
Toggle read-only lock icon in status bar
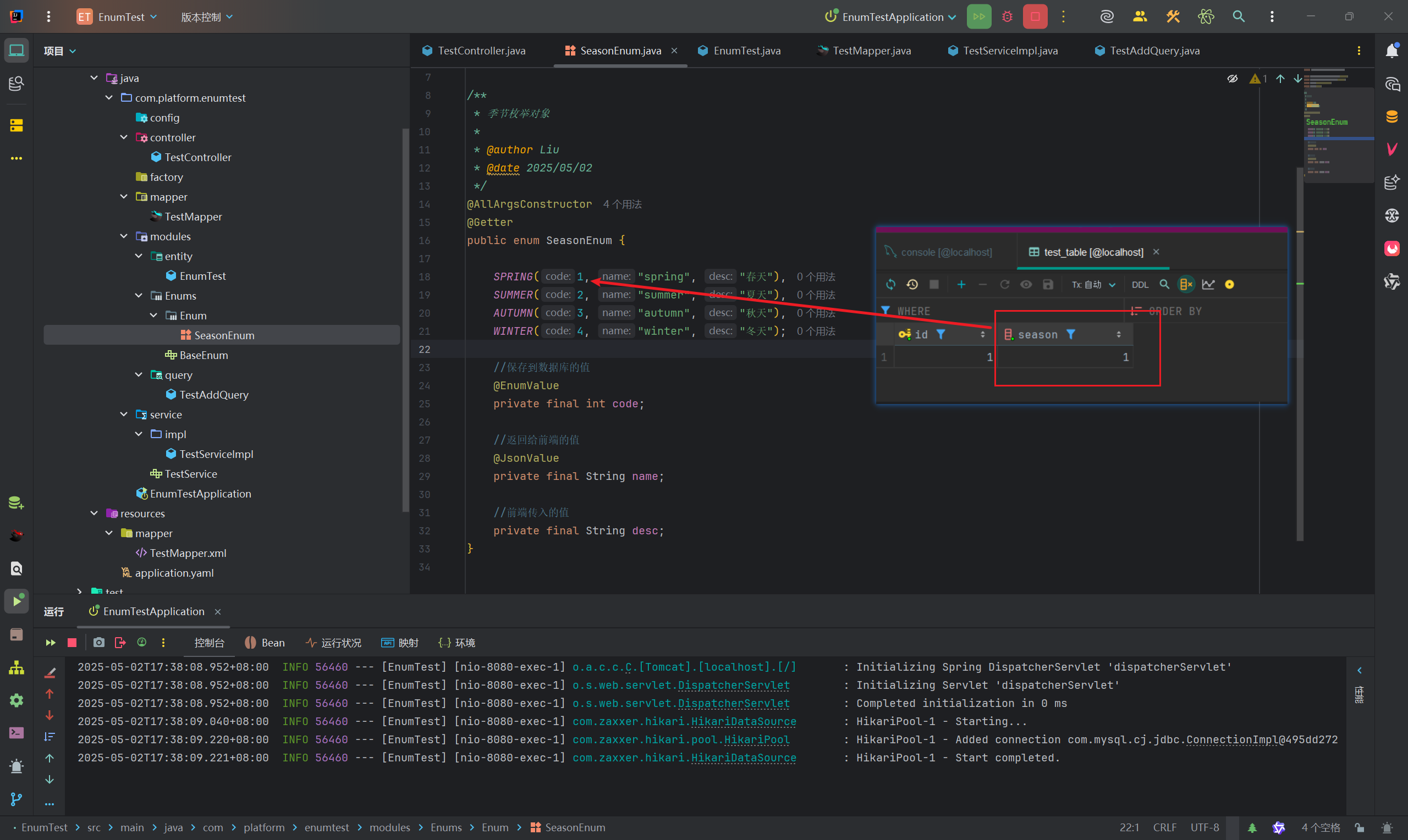[1359, 827]
